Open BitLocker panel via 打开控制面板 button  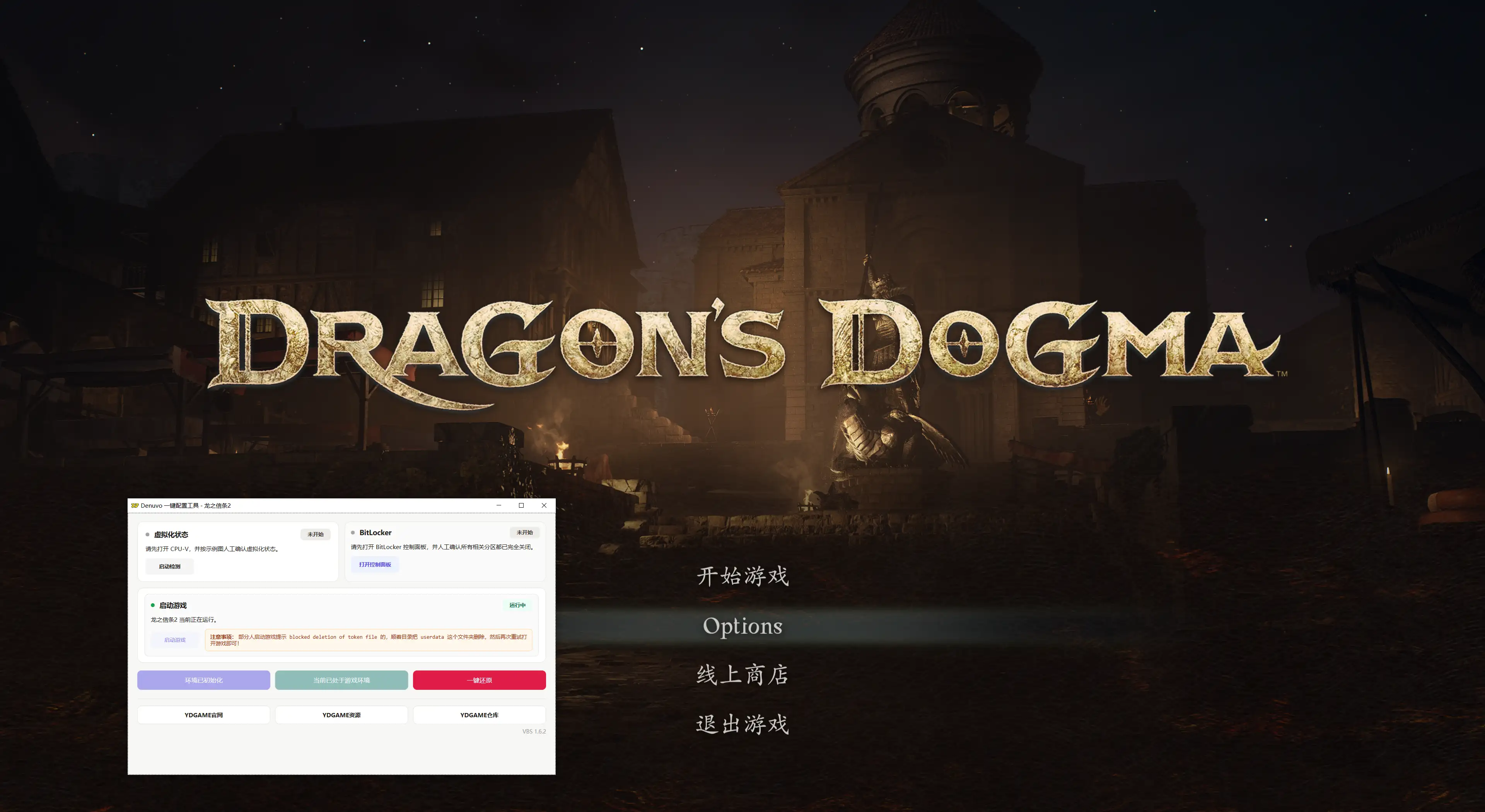(x=375, y=565)
